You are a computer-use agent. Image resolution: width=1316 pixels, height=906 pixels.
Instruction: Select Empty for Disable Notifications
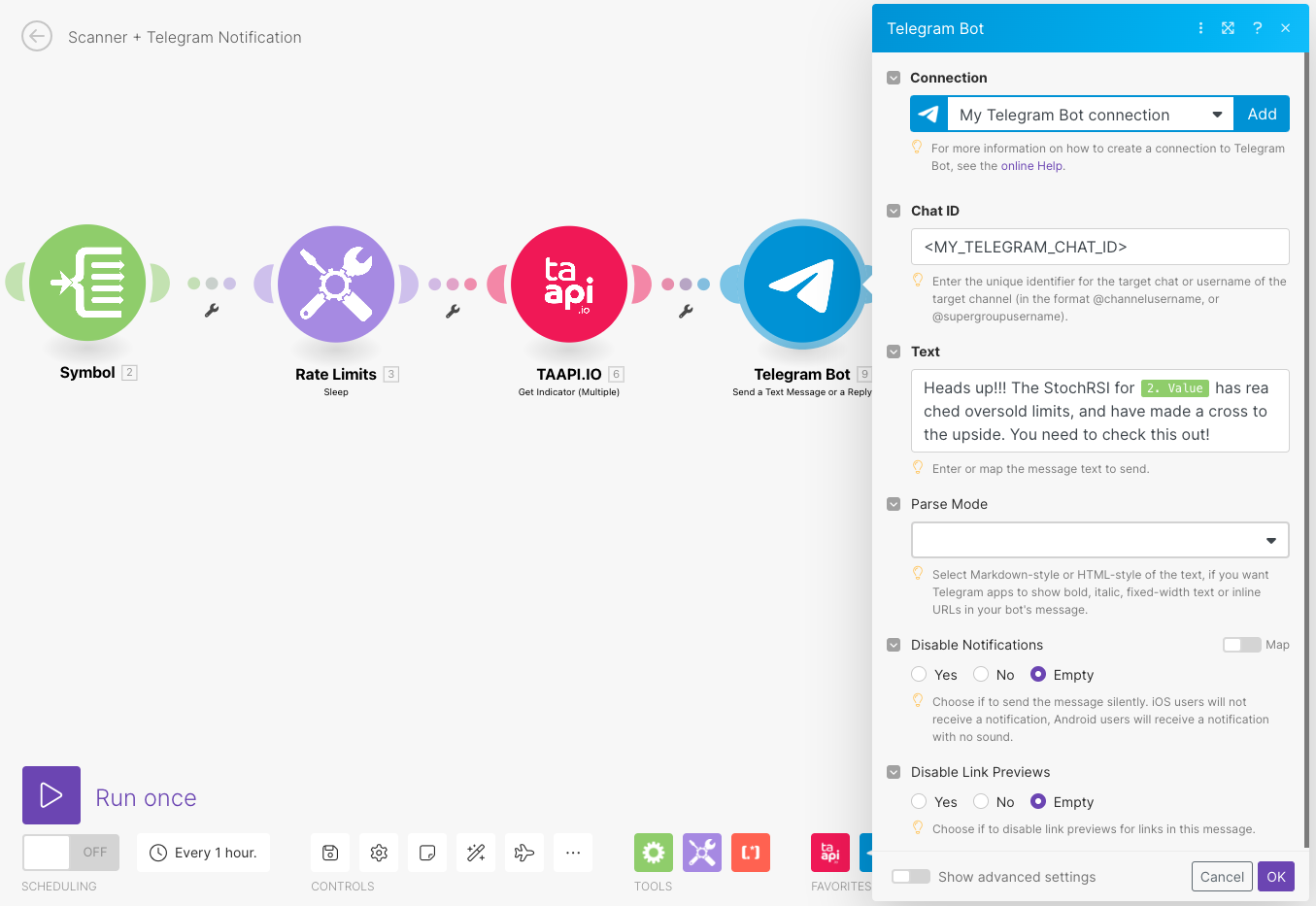[x=1037, y=674]
